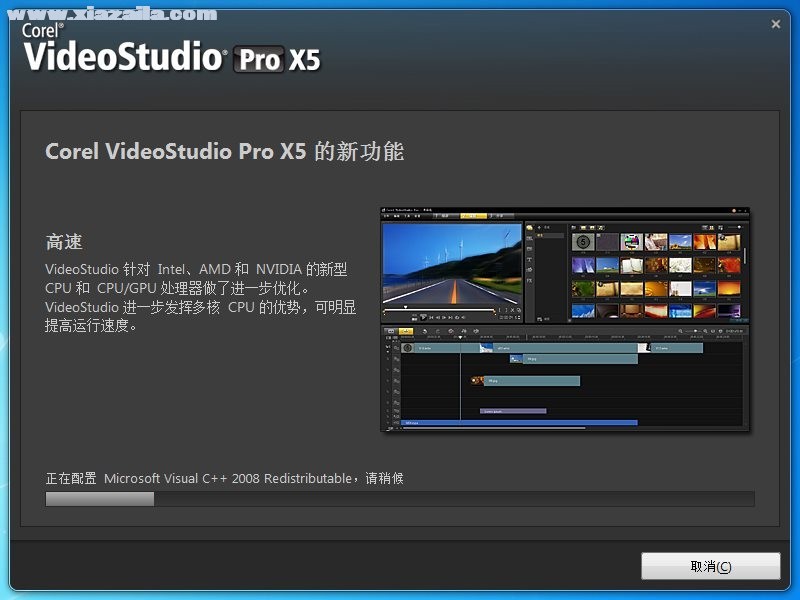
Task: Click the heading "Corel VideoStudio Pro X5 的新功能"
Action: click(224, 152)
